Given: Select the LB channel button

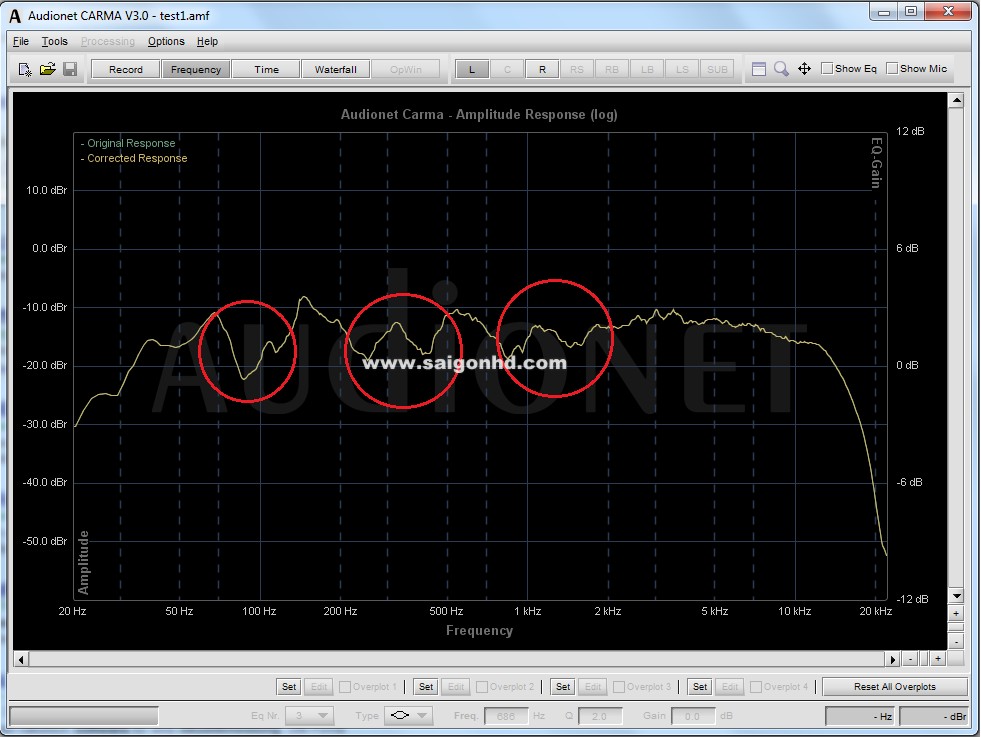Looking at the screenshot, I should pos(647,69).
